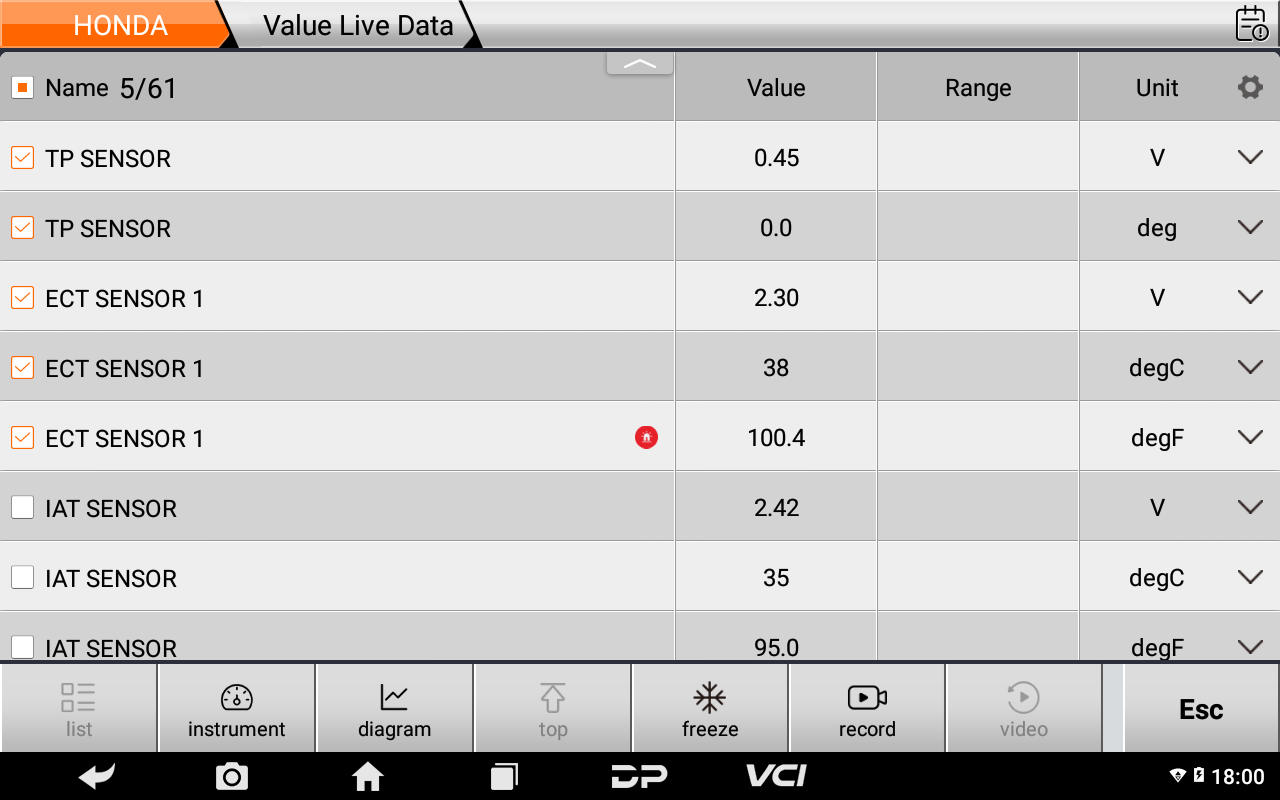Image resolution: width=1280 pixels, height=800 pixels.
Task: Freeze the live data stream
Action: (710, 708)
